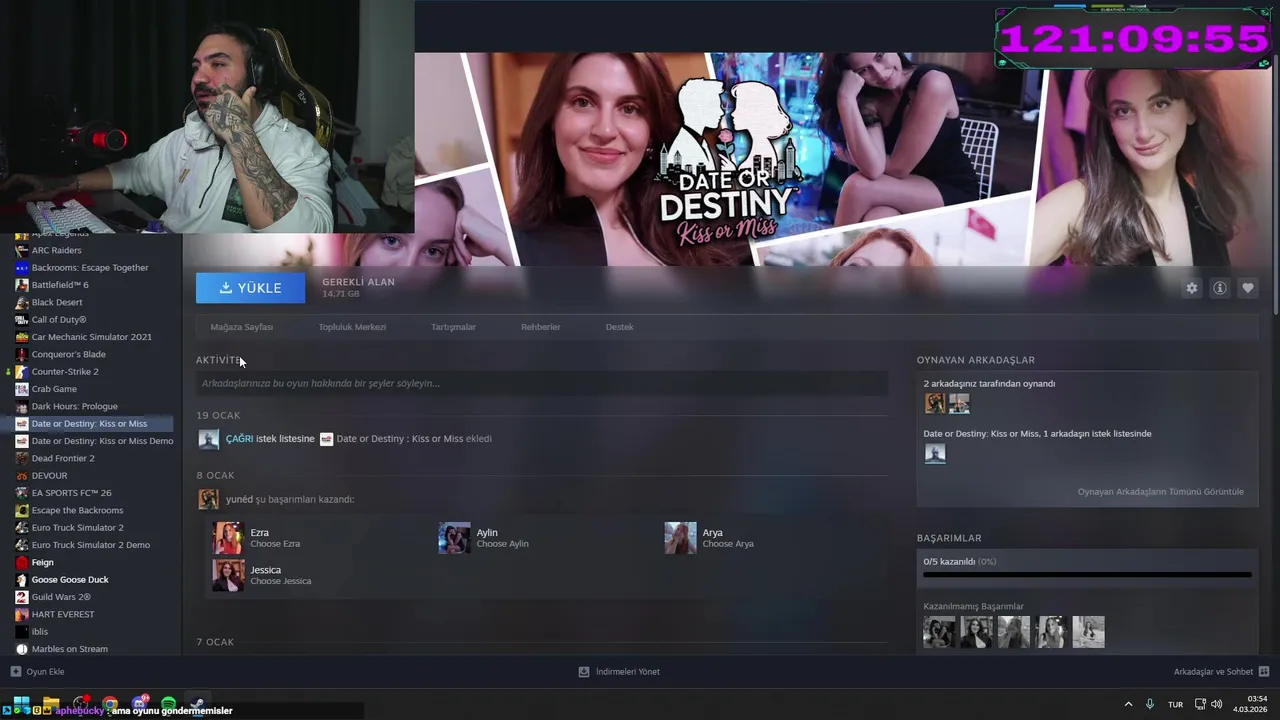Select Crab Game library icon
This screenshot has height=720, width=1280.
(x=22, y=389)
